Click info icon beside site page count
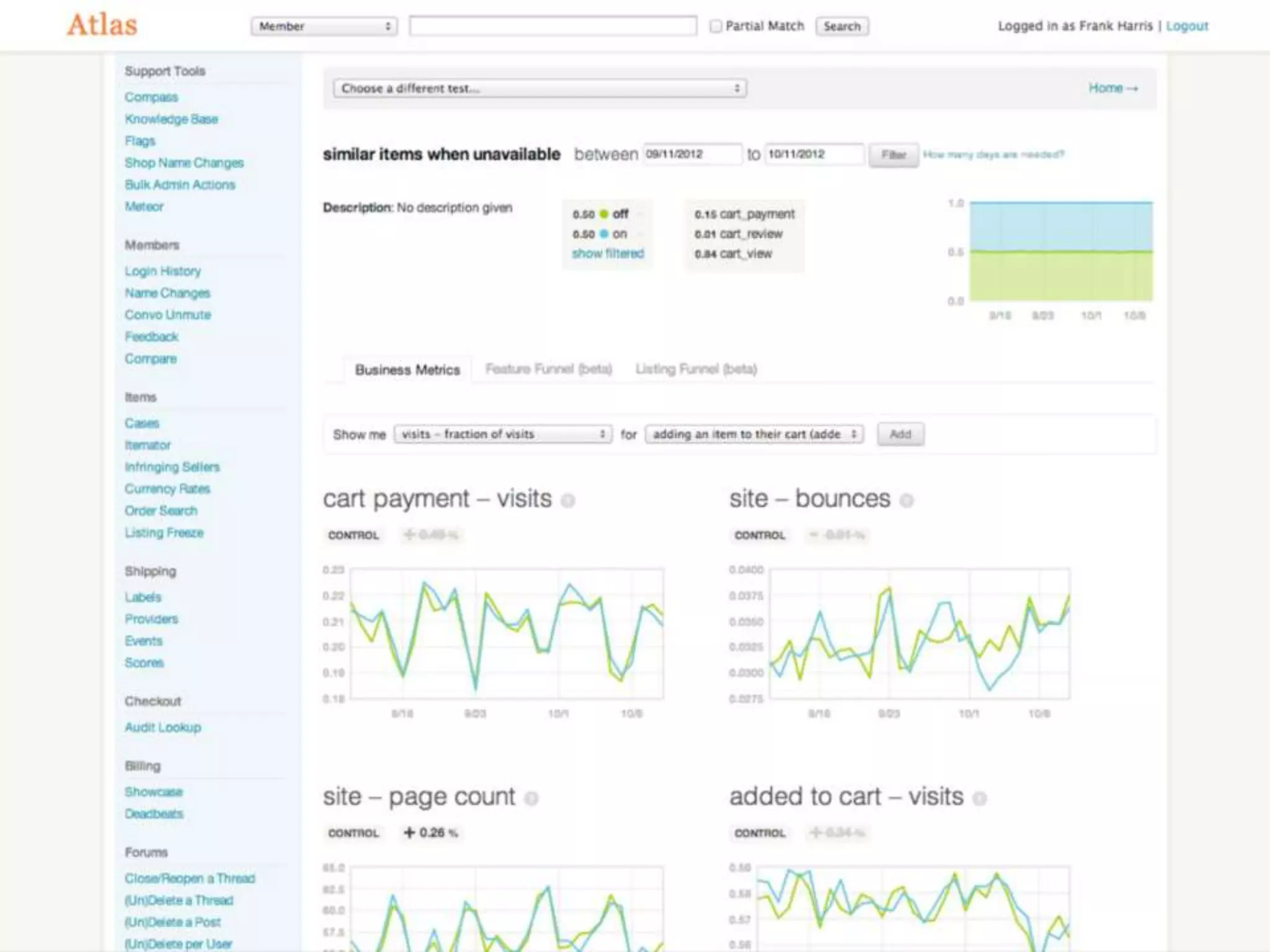 [531, 798]
